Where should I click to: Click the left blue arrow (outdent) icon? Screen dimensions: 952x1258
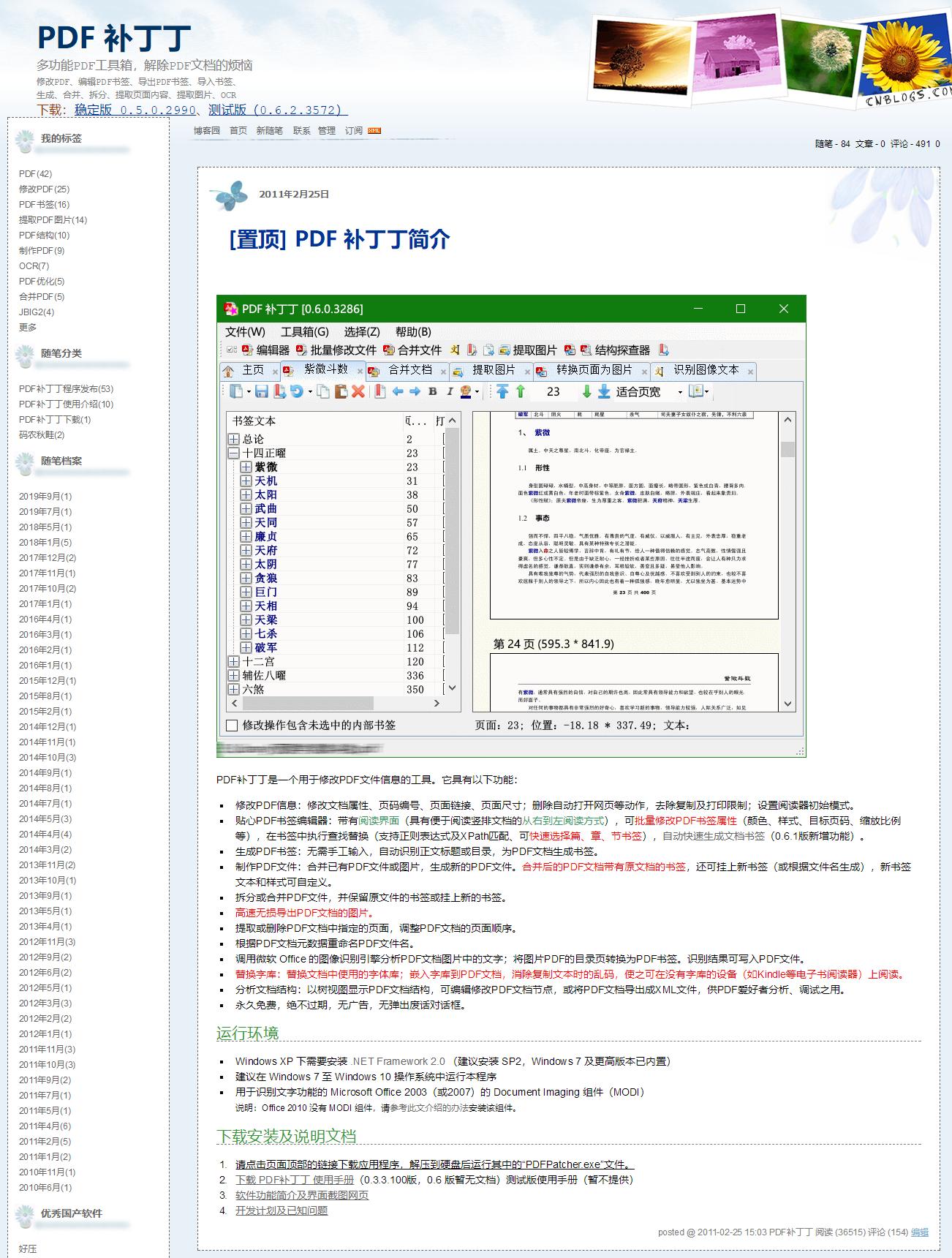coord(398,392)
